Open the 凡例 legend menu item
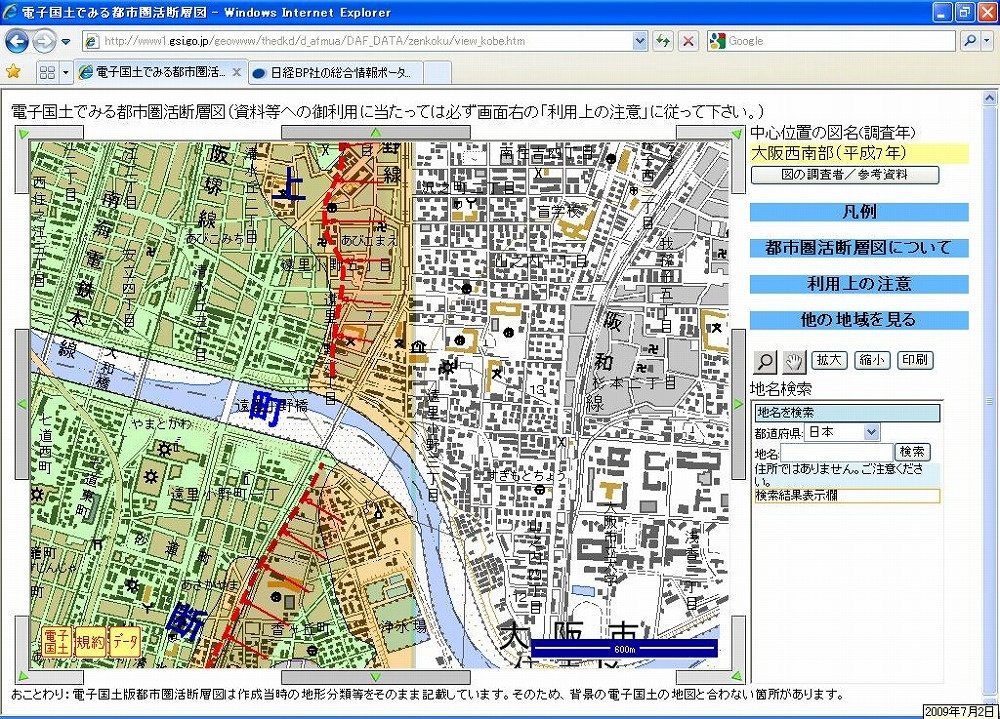The image size is (1000, 719). click(859, 212)
